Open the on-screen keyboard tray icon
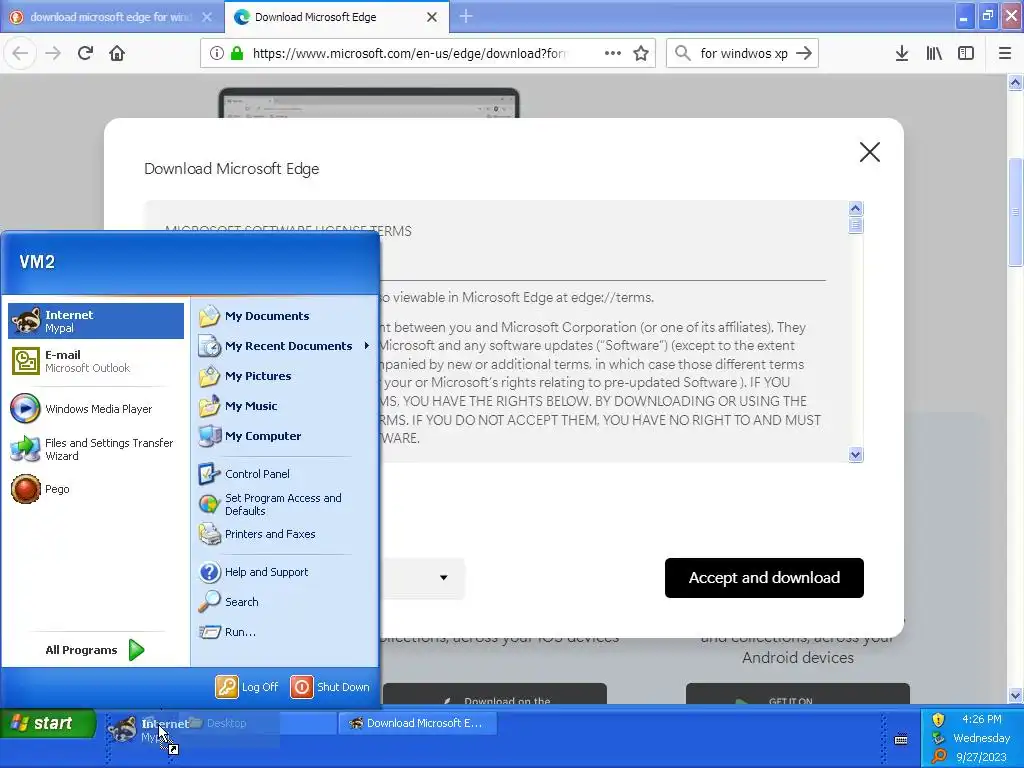 pos(901,740)
